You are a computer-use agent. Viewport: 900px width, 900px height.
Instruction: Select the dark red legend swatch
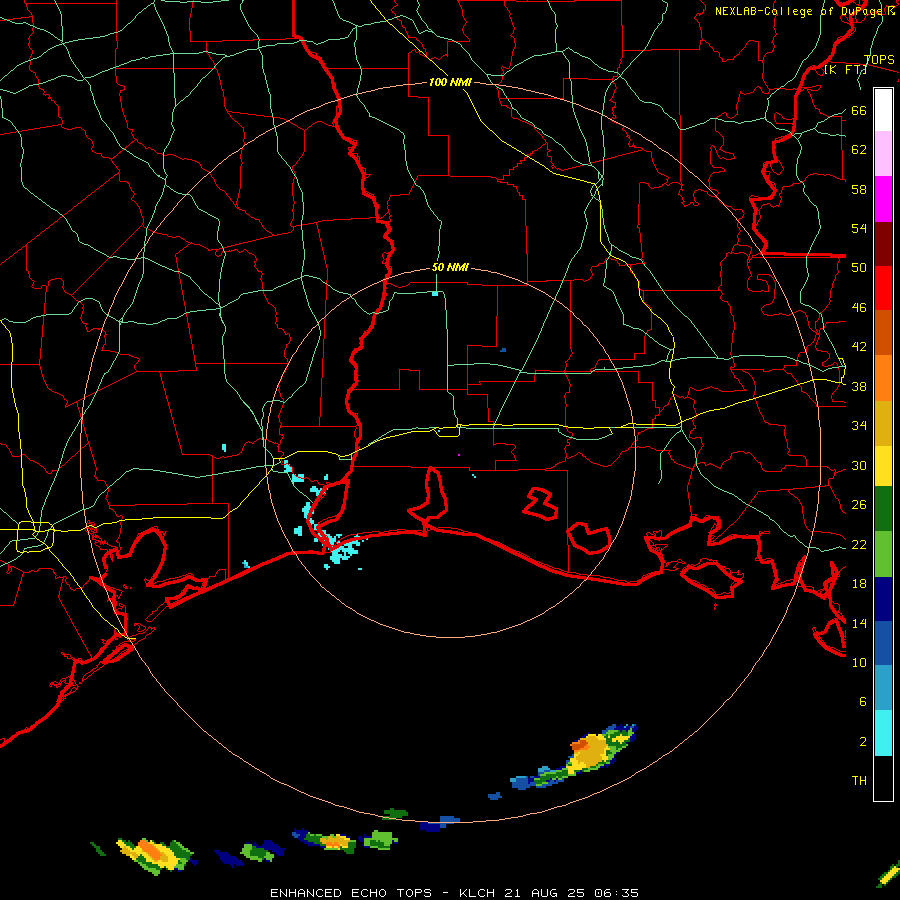[x=883, y=244]
